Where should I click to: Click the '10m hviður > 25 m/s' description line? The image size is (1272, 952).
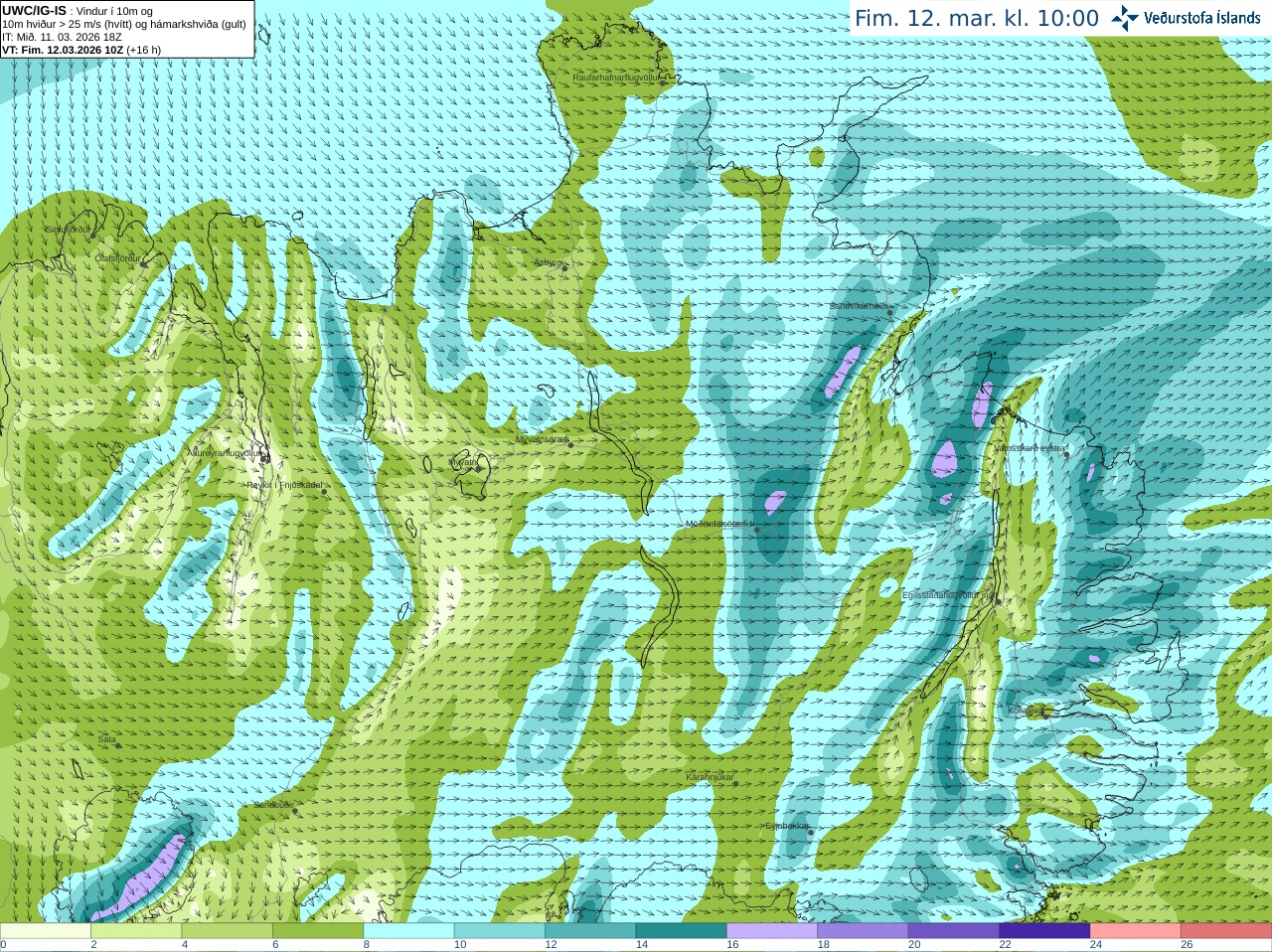point(124,24)
